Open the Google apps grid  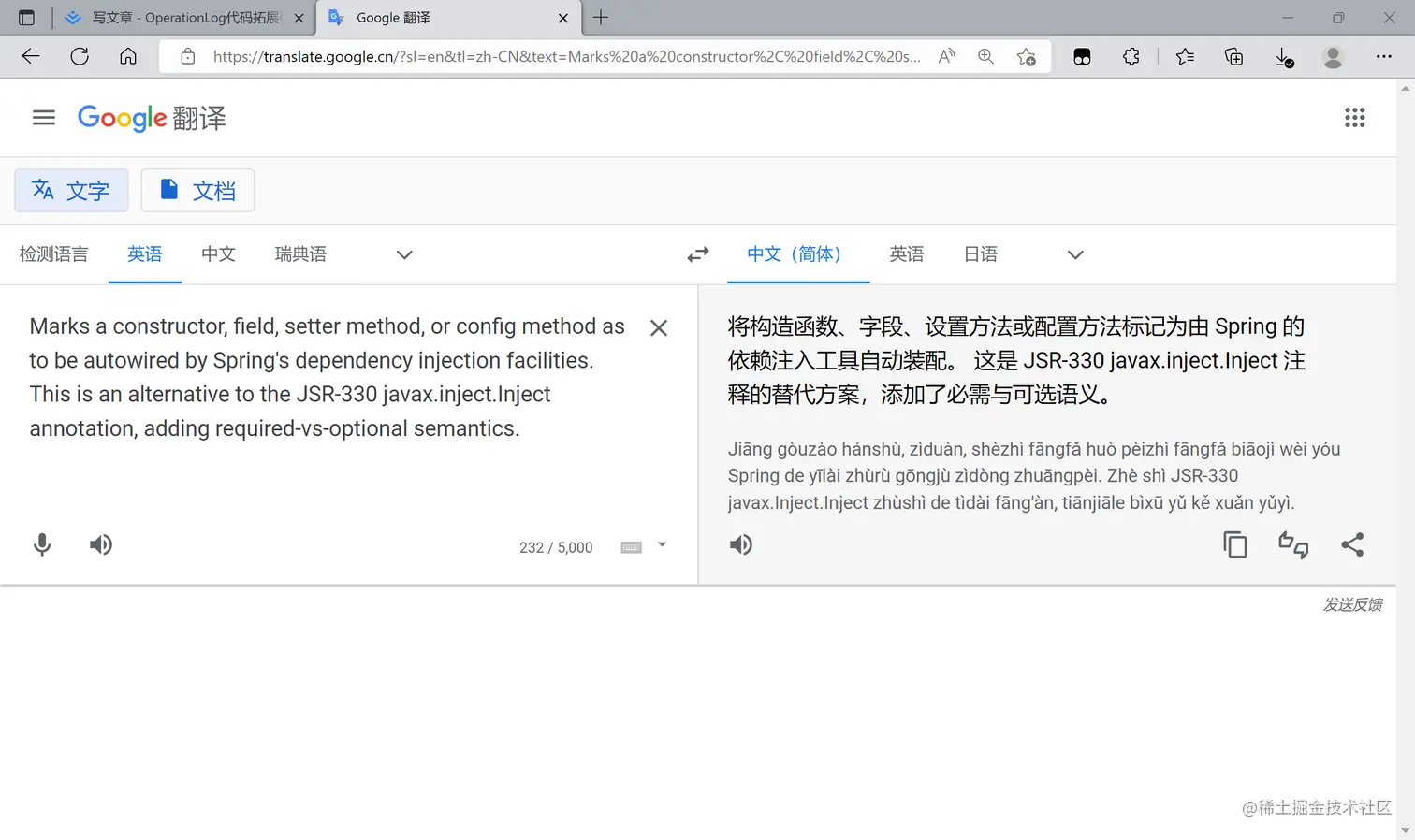1354,118
